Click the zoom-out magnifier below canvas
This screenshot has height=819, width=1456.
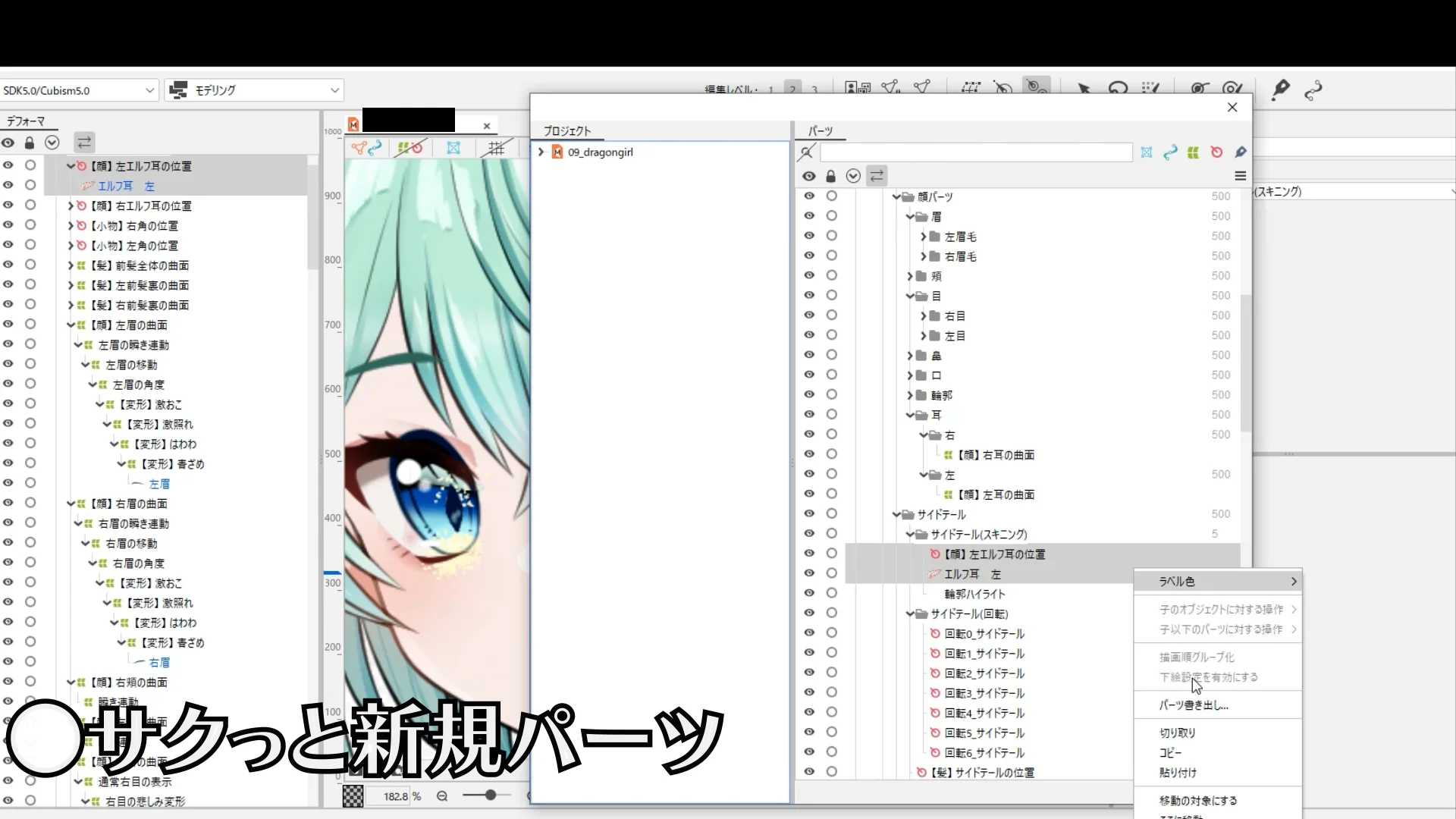(x=442, y=795)
